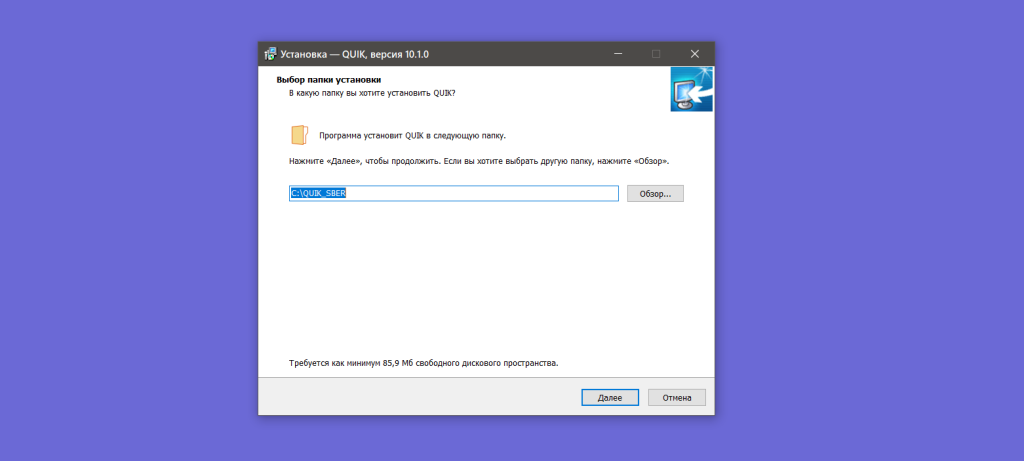This screenshot has height=461, width=1024.
Task: Focus the C:\QUIK_SBER install path field
Action: tap(453, 193)
